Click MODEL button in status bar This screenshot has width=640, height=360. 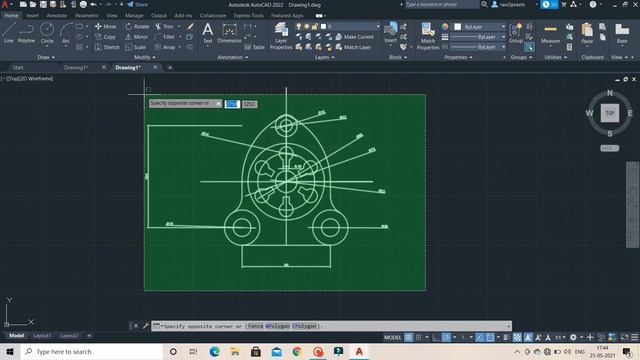[x=392, y=337]
